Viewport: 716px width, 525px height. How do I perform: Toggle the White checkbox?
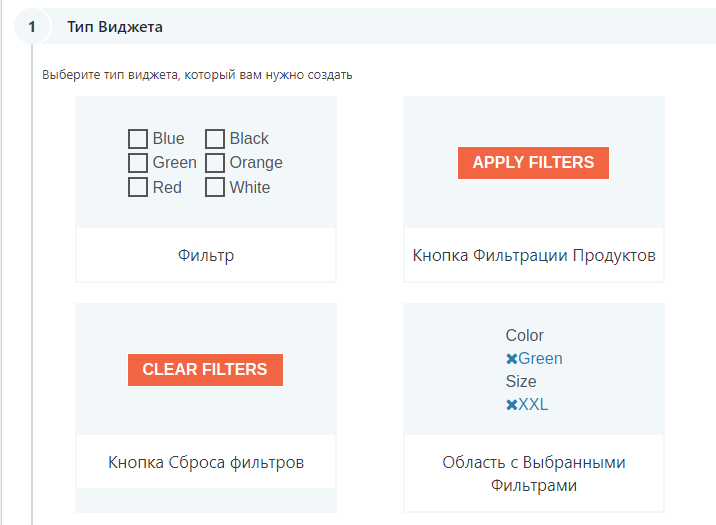[215, 187]
